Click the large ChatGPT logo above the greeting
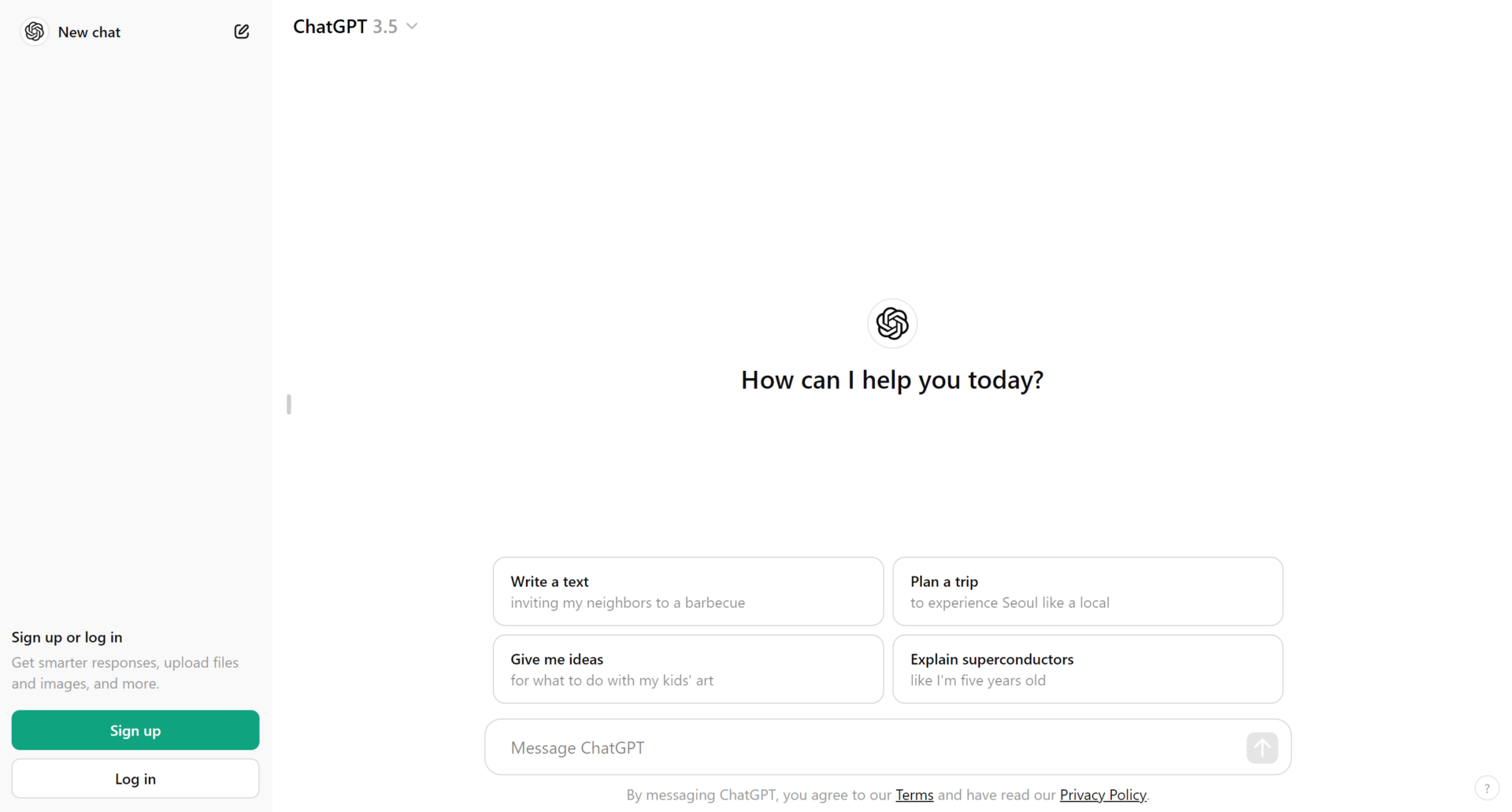Image resolution: width=1512 pixels, height=812 pixels. coord(891,323)
